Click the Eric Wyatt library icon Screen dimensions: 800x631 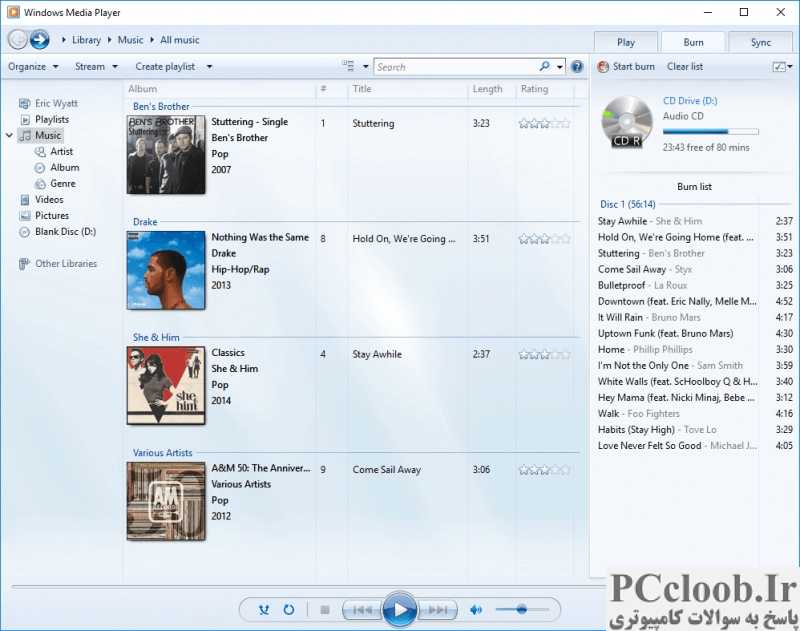point(24,104)
